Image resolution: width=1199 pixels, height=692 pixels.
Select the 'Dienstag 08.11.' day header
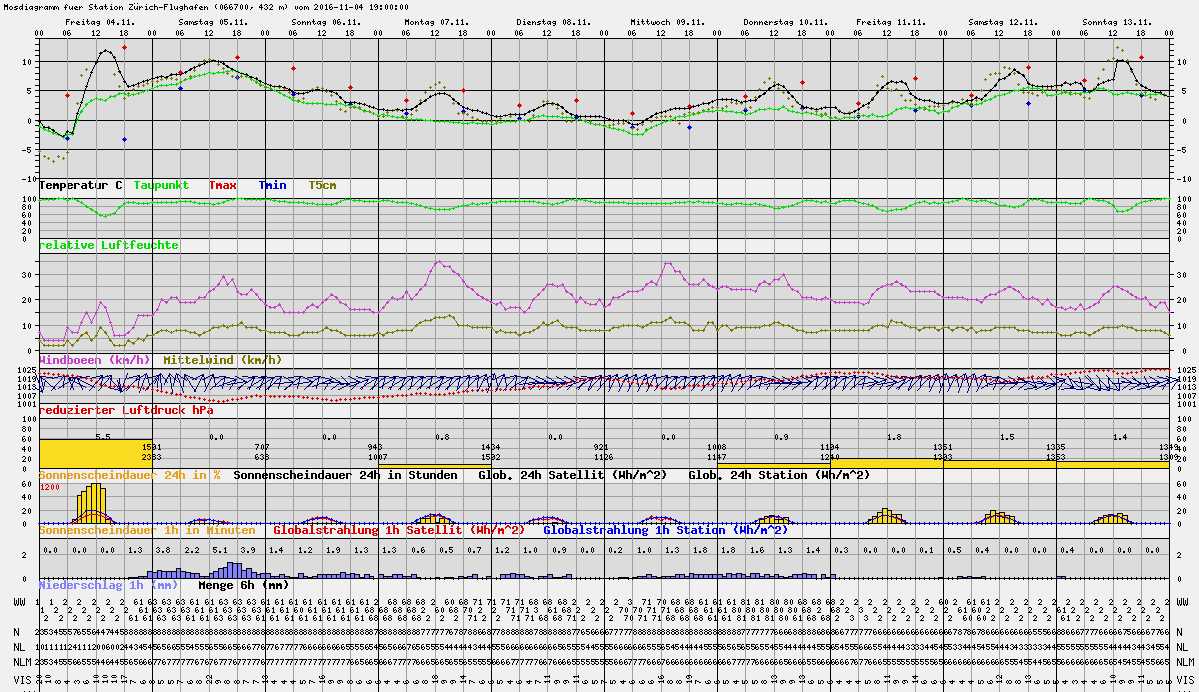pos(554,22)
